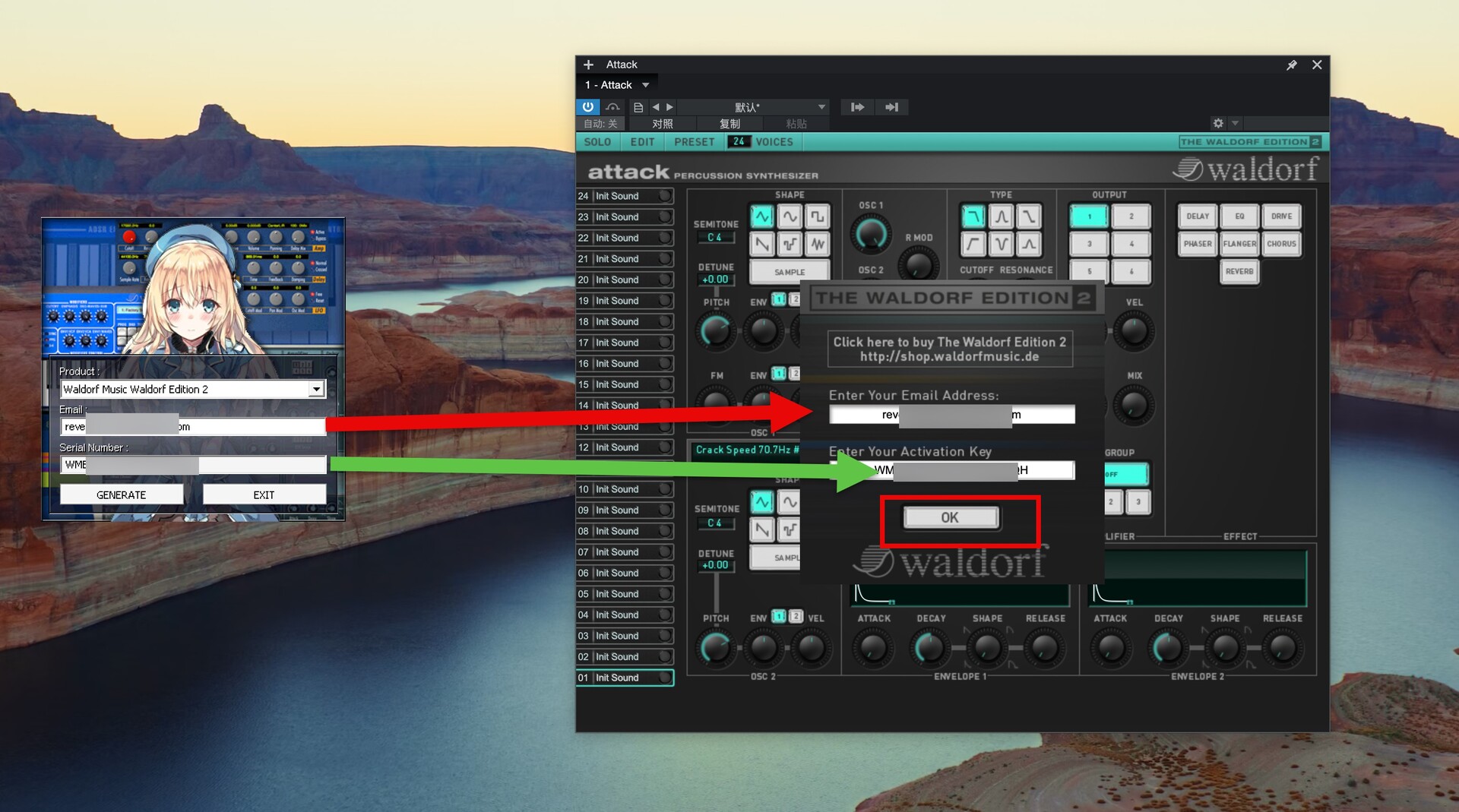Select sawtooth waveform in OSC 1 Shape

pos(762,244)
